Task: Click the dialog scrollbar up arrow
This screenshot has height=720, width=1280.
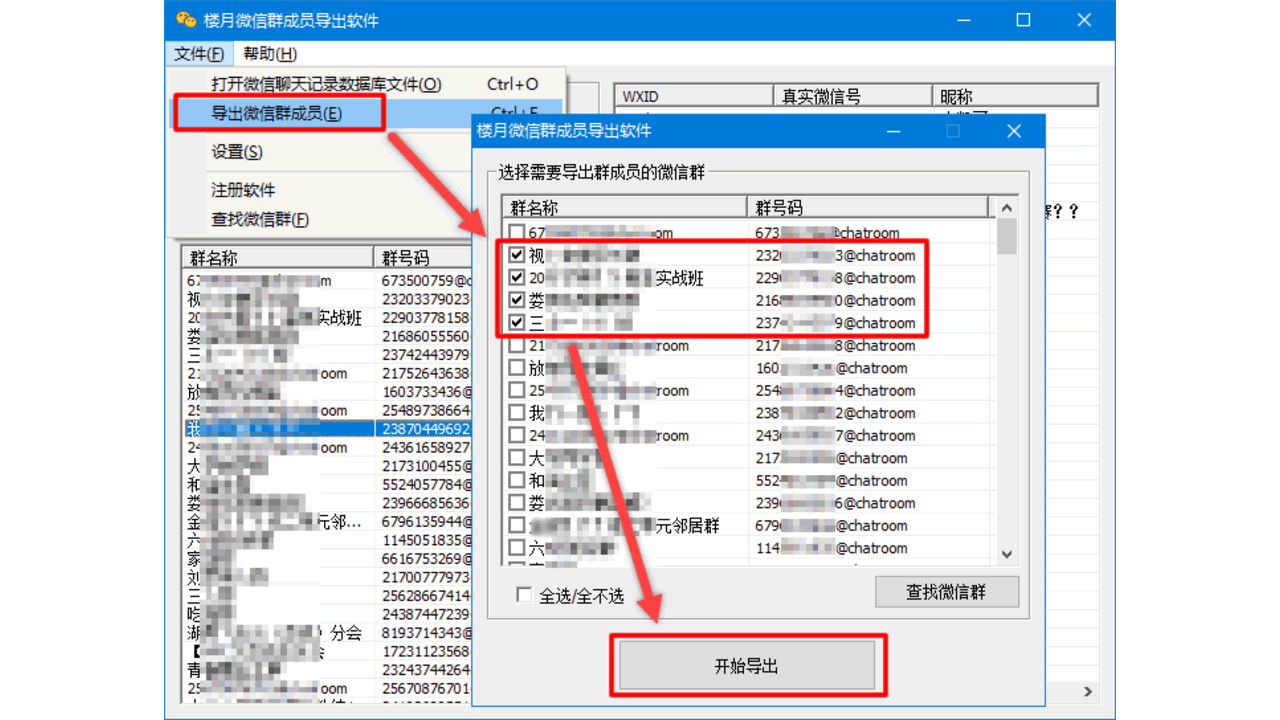Action: (x=1008, y=207)
